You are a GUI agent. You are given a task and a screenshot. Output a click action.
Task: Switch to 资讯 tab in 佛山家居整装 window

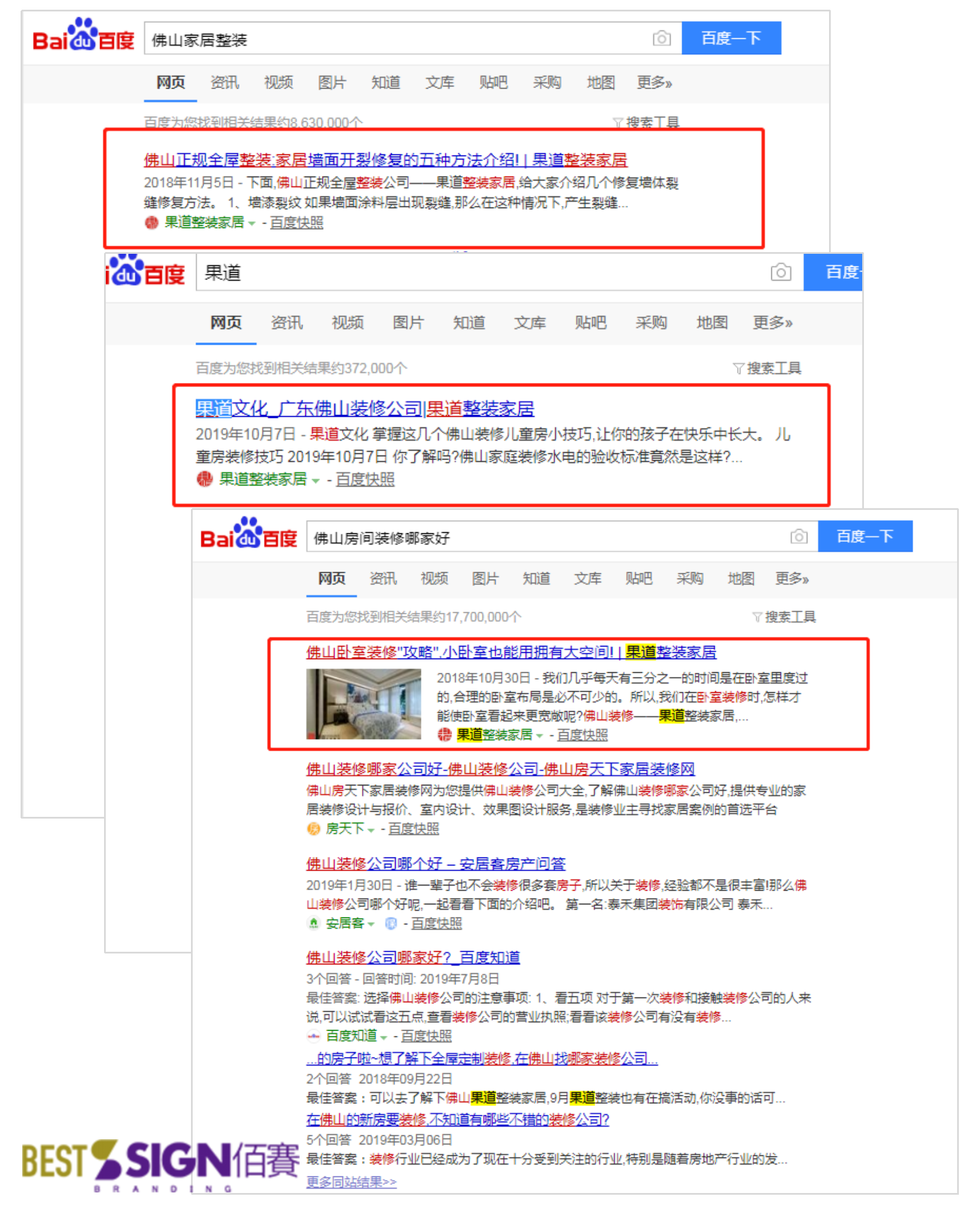click(224, 83)
